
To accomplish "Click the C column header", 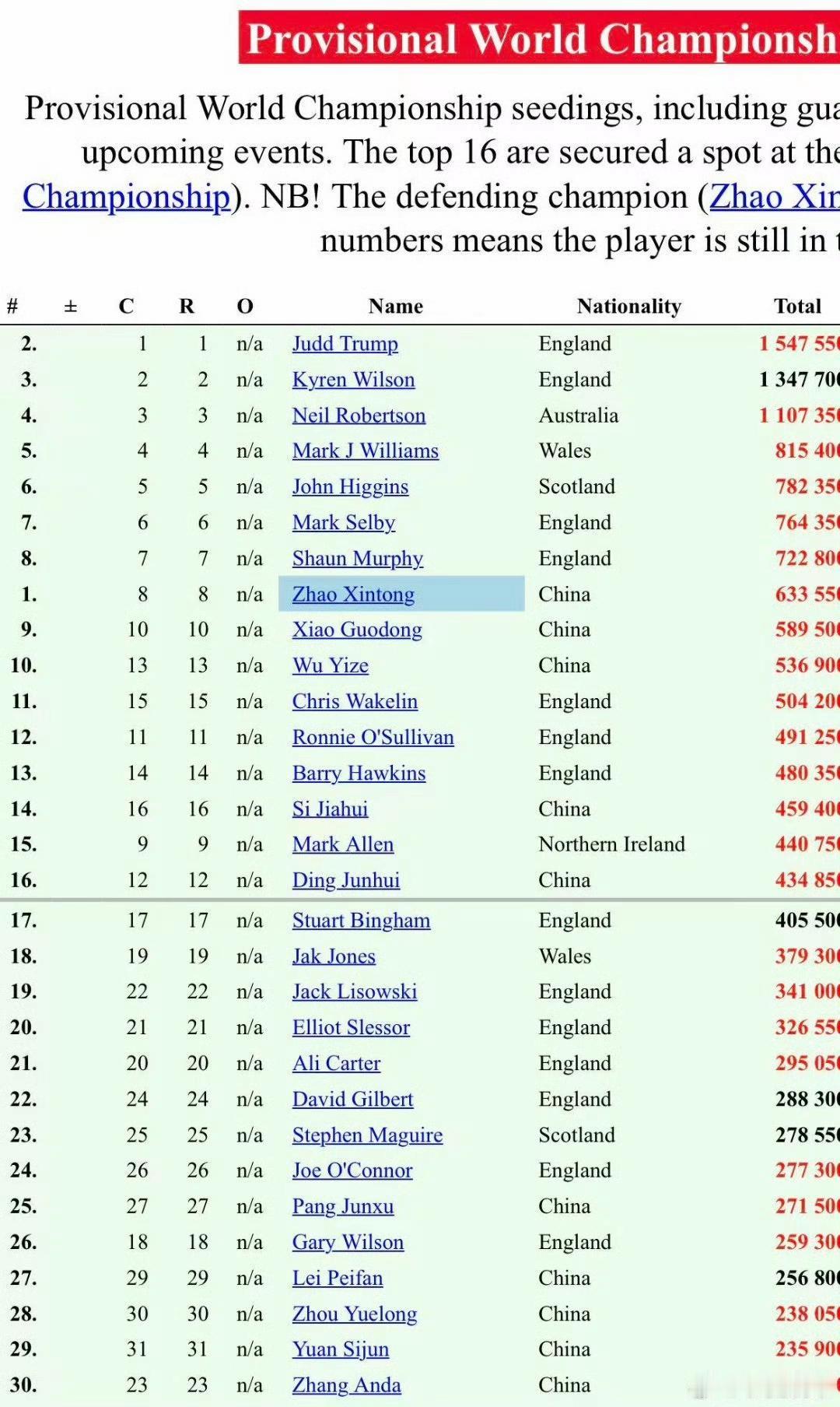I will point(126,307).
